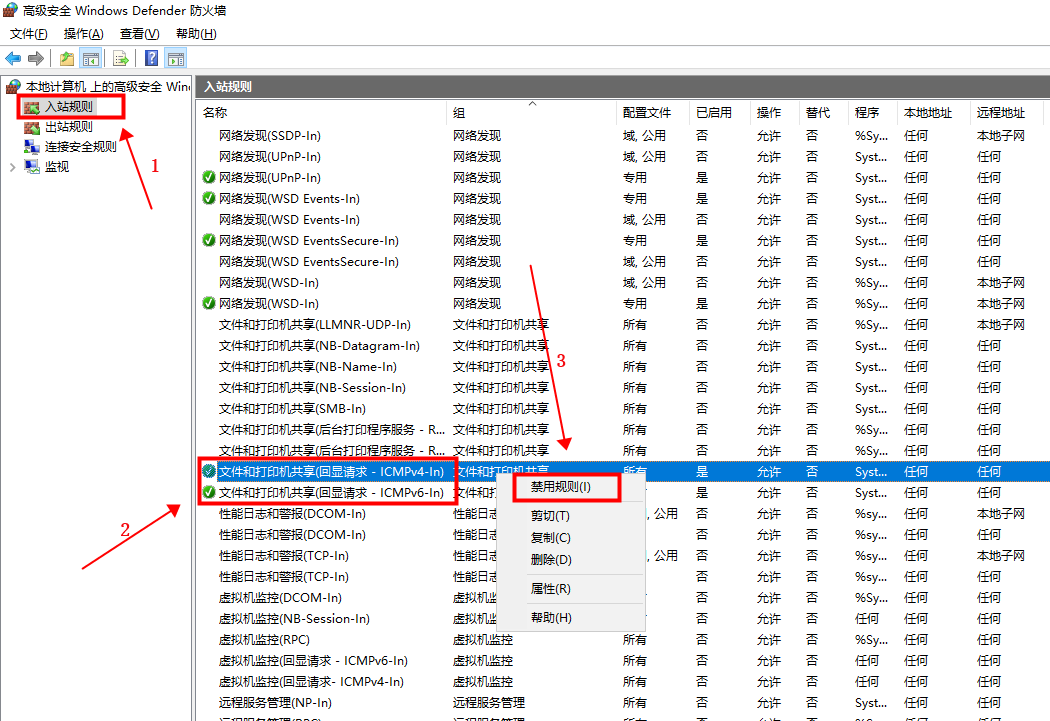Choose 禁用规则(I) in context menu
This screenshot has width=1050, height=721.
point(561,487)
